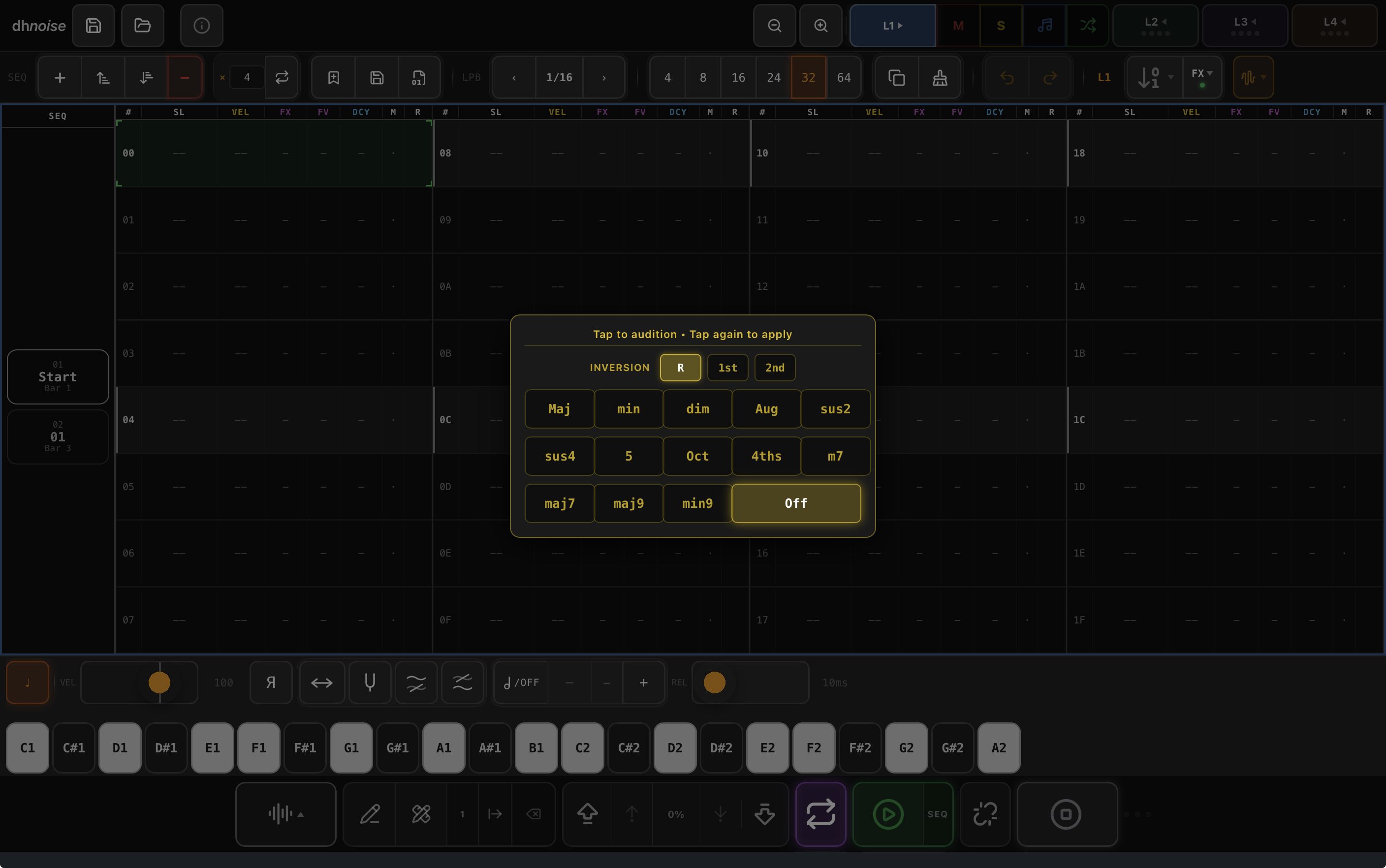Image resolution: width=1386 pixels, height=868 pixels.
Task: Click the C2 piano key
Action: coord(583,748)
